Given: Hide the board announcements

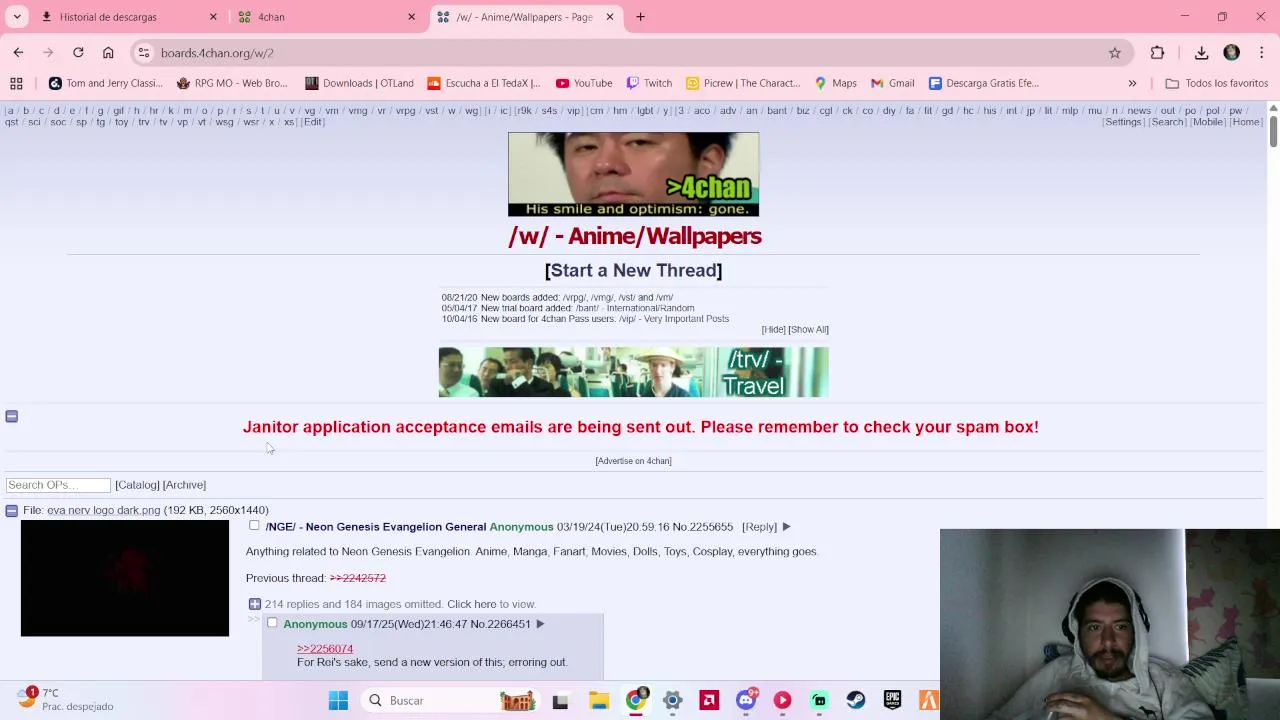Looking at the screenshot, I should click(x=773, y=330).
